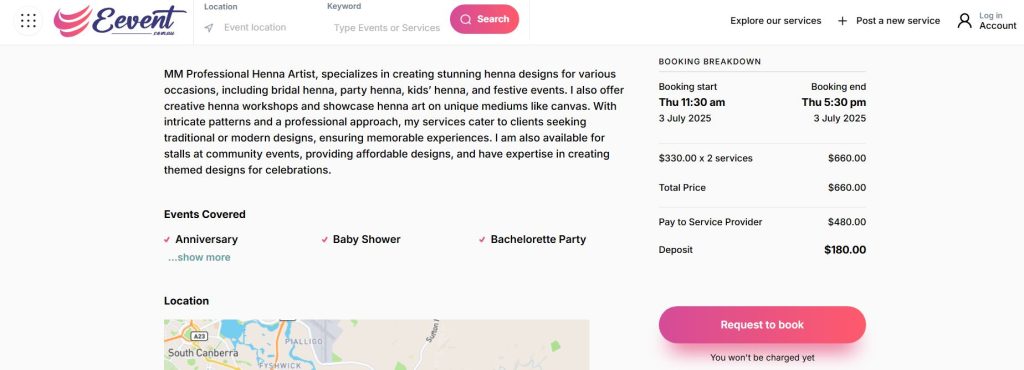Click the Request to book button
Screen dimensions: 1024x370
(762, 325)
